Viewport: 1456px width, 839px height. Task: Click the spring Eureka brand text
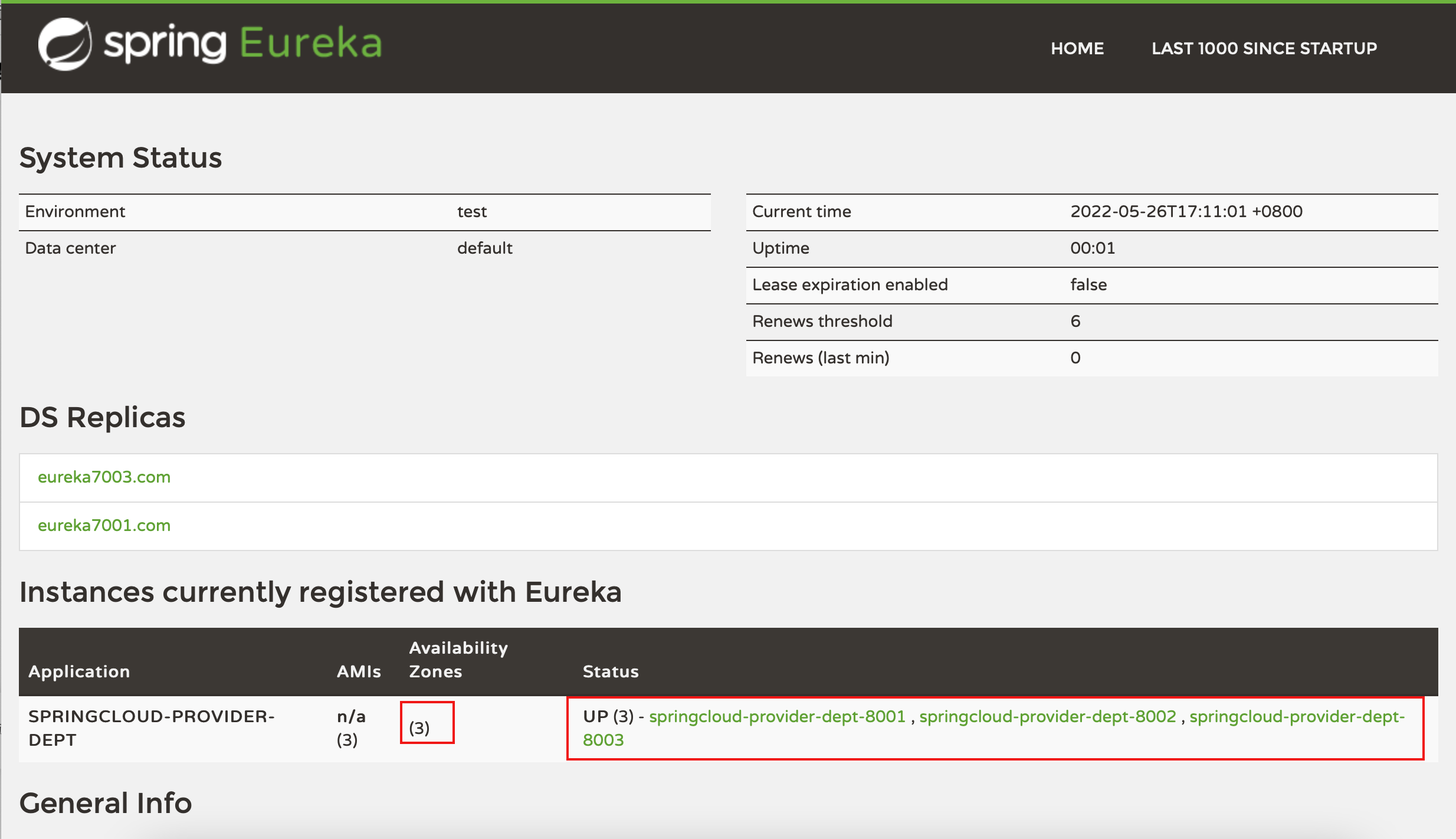tap(243, 44)
